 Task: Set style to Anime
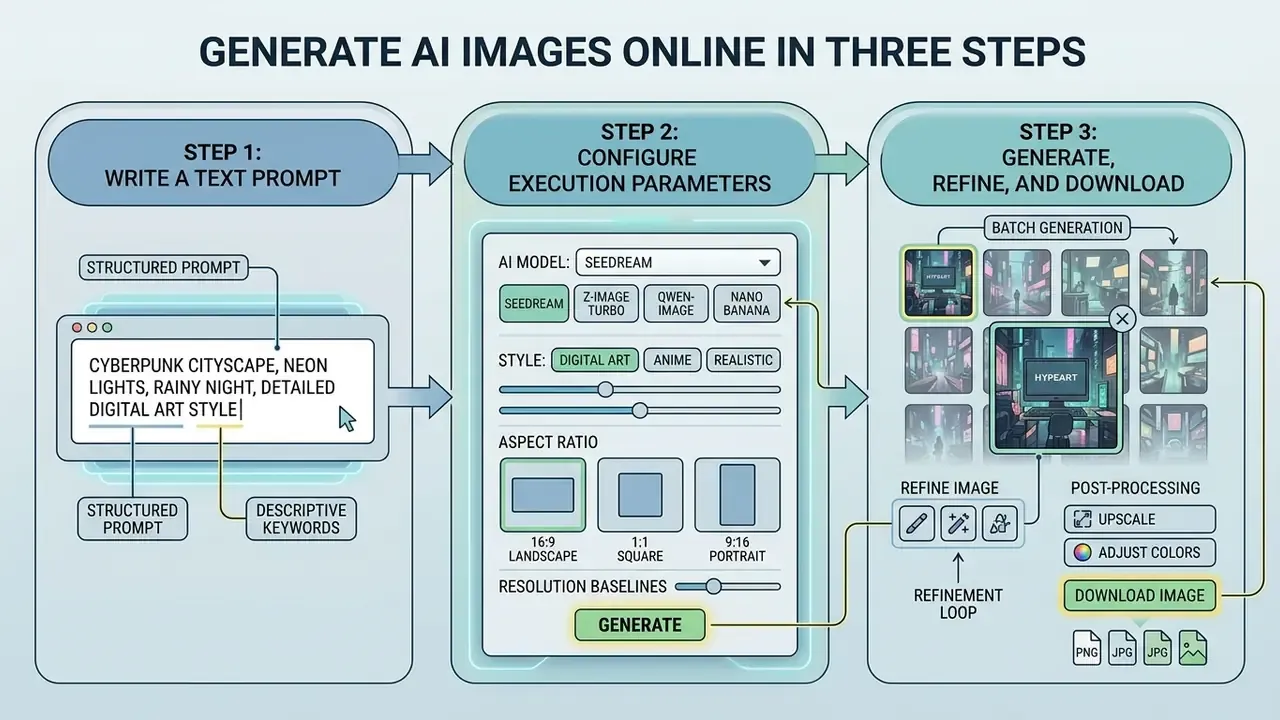click(x=673, y=360)
